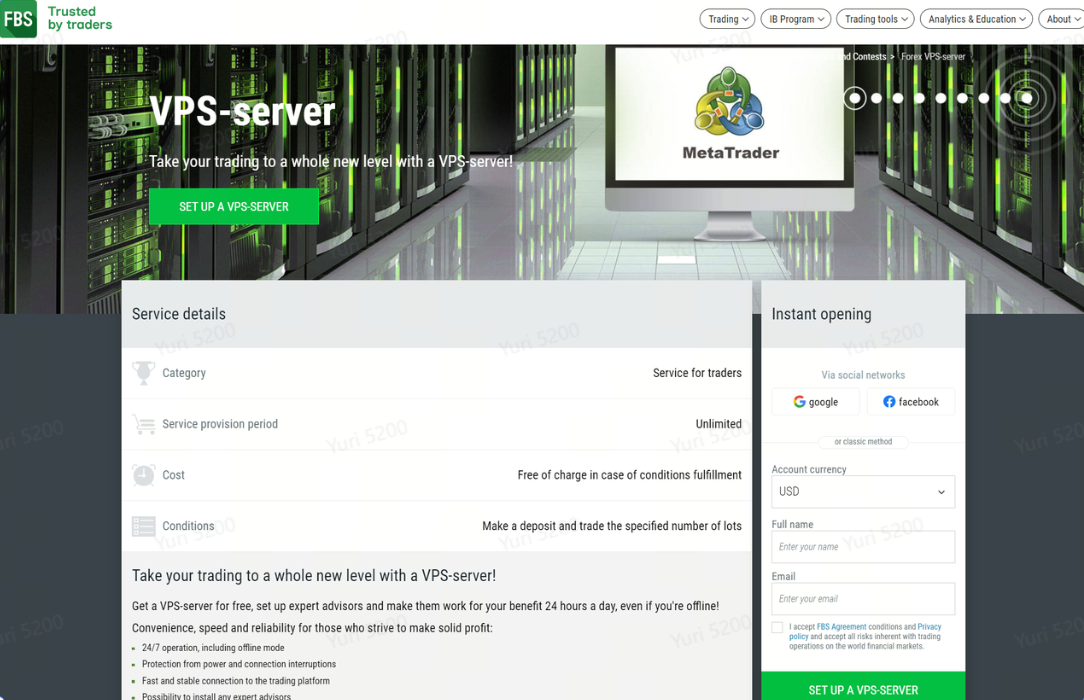1084x700 pixels.
Task: Click the Facebook logo icon
Action: point(889,401)
